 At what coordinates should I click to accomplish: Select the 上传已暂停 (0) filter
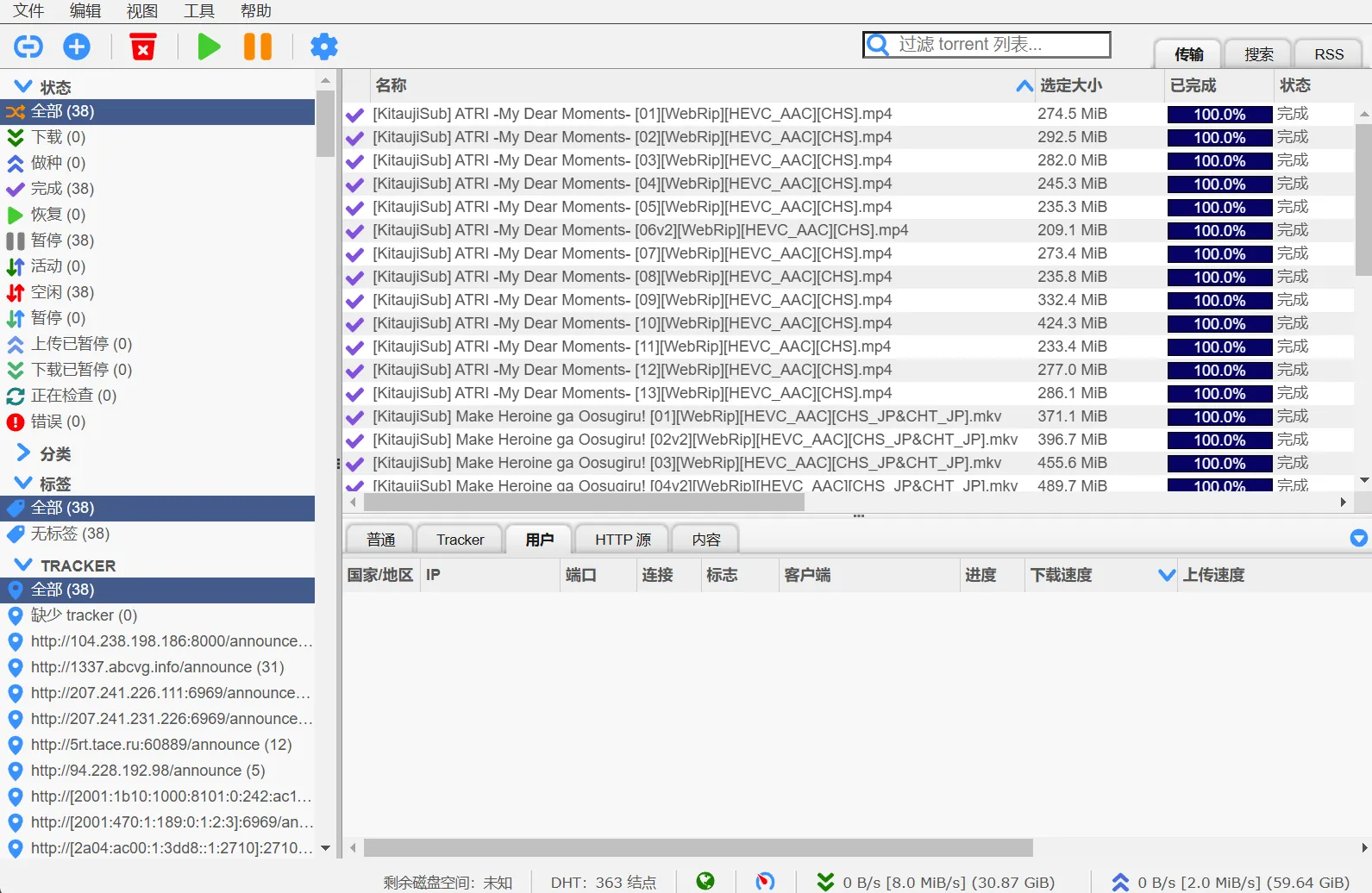point(157,344)
